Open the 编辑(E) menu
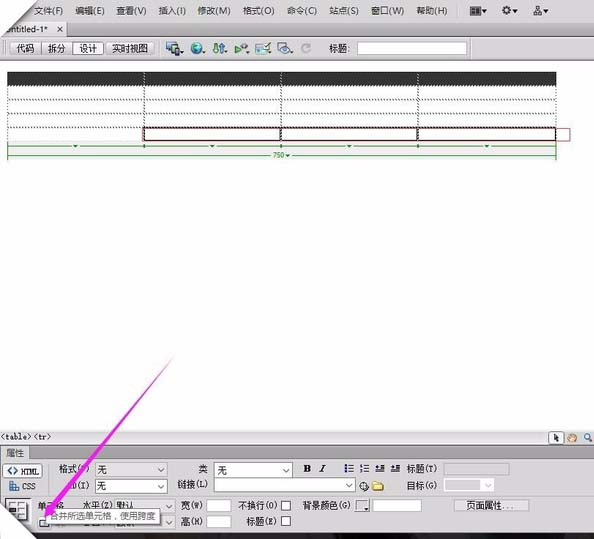594x539 pixels. (x=89, y=11)
